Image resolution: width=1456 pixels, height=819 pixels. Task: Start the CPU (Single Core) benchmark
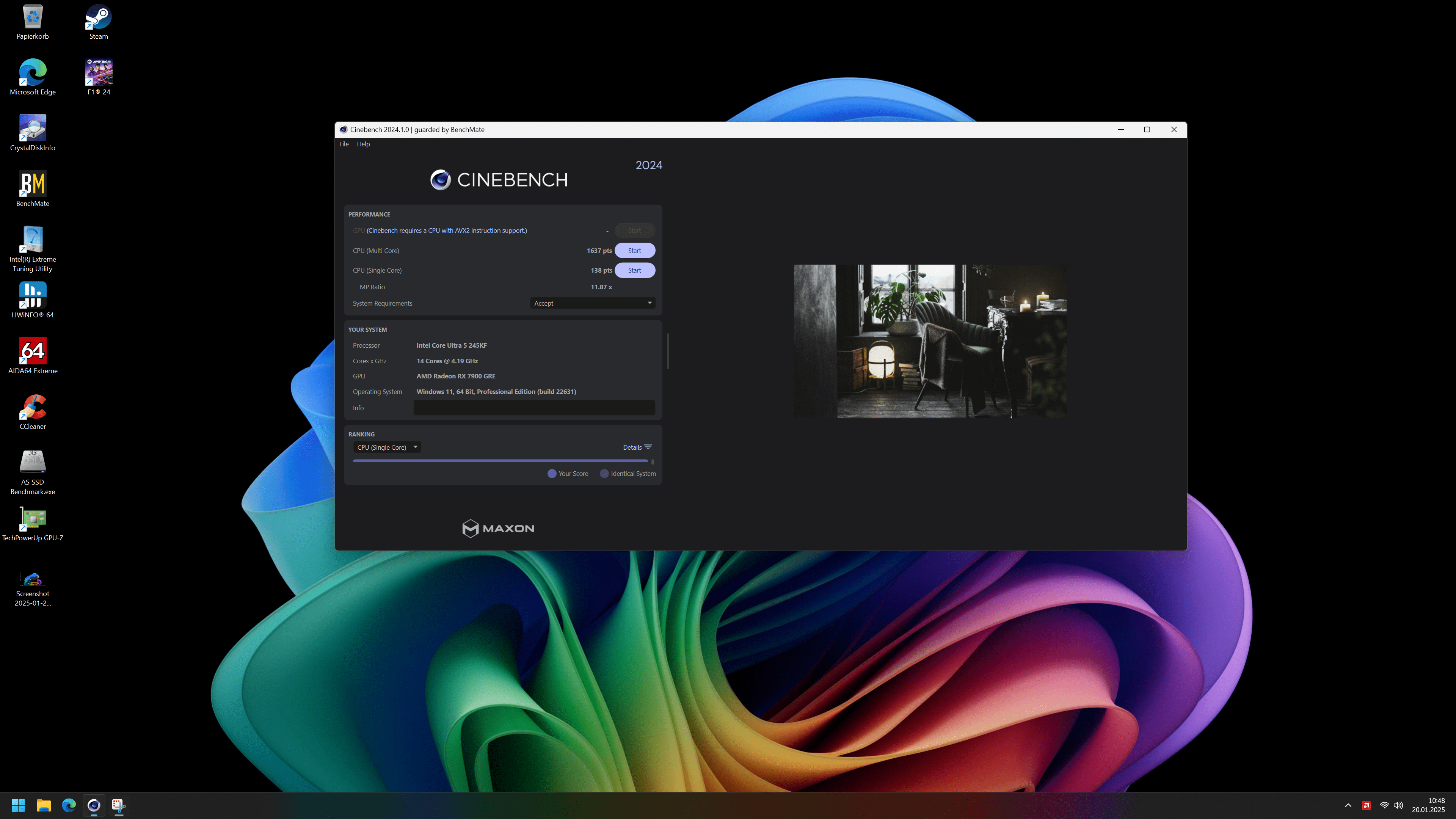point(634,270)
